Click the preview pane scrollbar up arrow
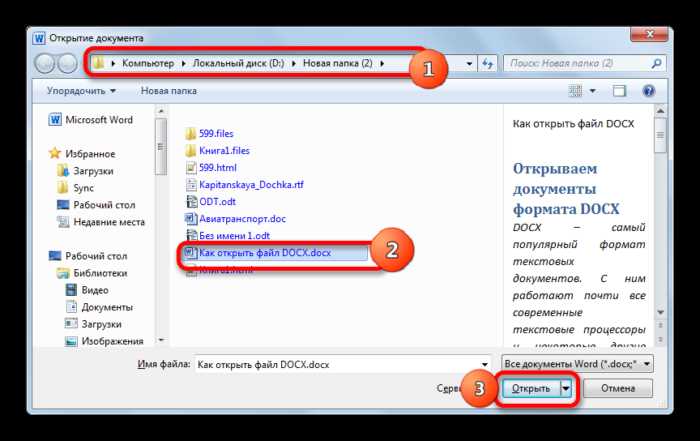Screen dimensions: 700x441 pyautogui.click(x=660, y=111)
